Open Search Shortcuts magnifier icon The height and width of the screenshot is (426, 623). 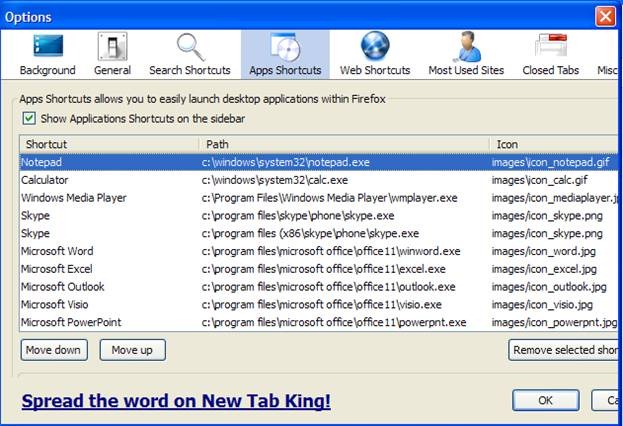tap(189, 47)
